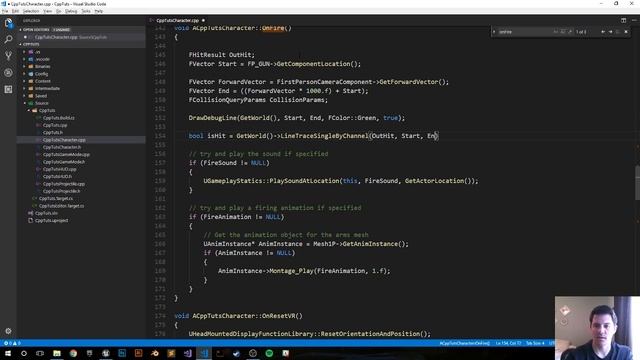Open the Manage gear at activity bar bottom
Image resolution: width=640 pixels, height=360 pixels.
pyautogui.click(x=8, y=331)
